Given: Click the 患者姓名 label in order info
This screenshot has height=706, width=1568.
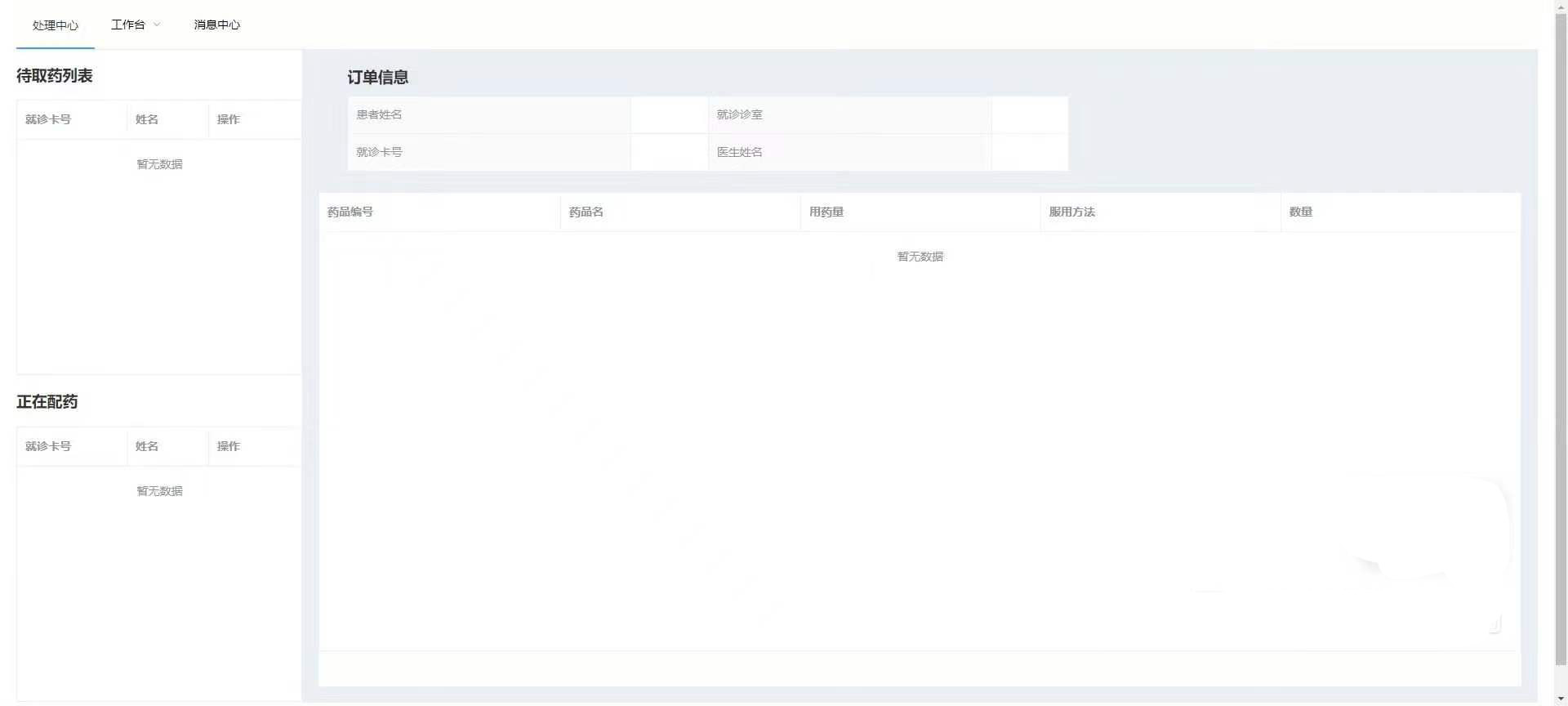Looking at the screenshot, I should point(379,114).
